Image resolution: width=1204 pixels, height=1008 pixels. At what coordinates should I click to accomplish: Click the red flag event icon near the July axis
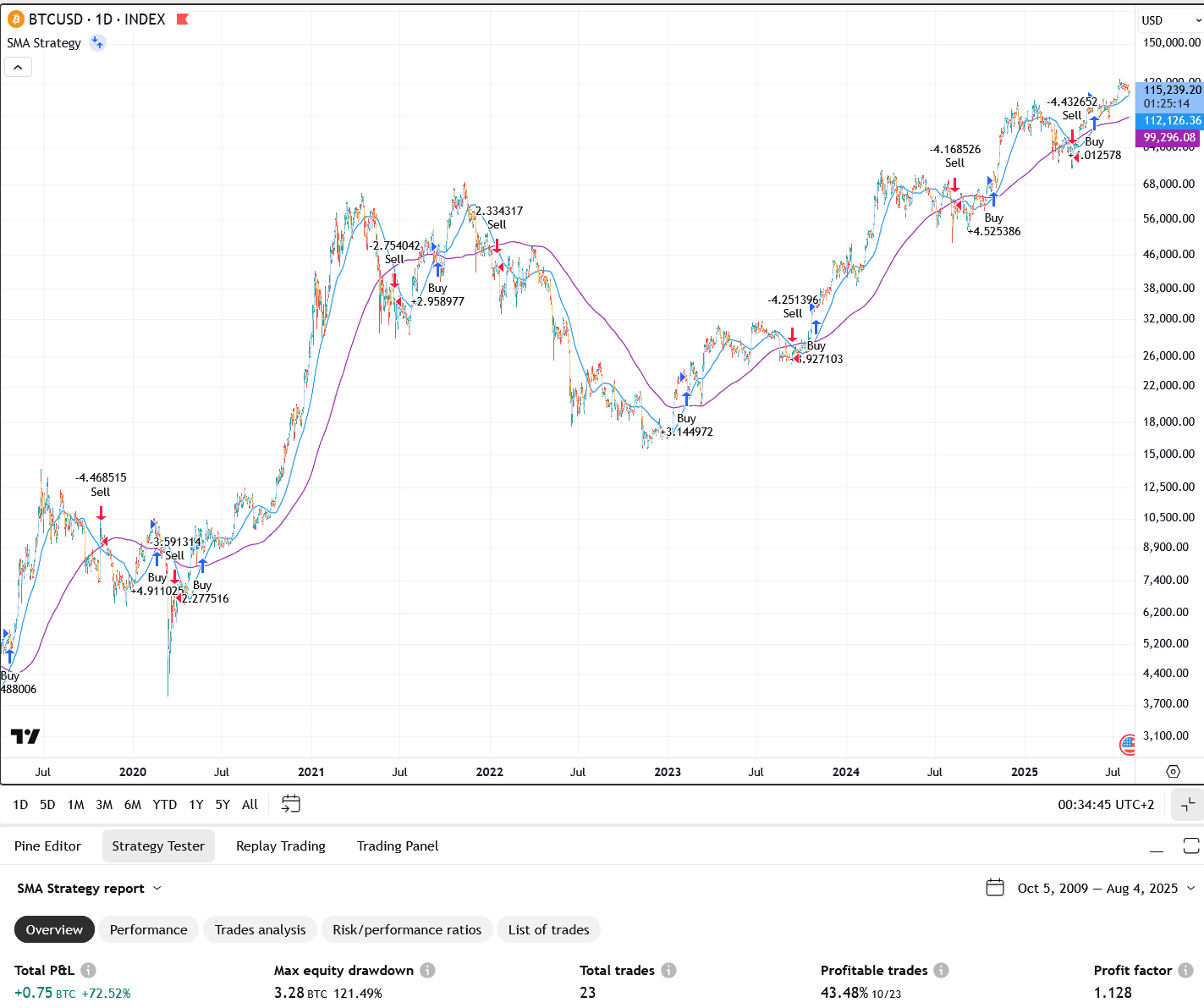point(1127,745)
